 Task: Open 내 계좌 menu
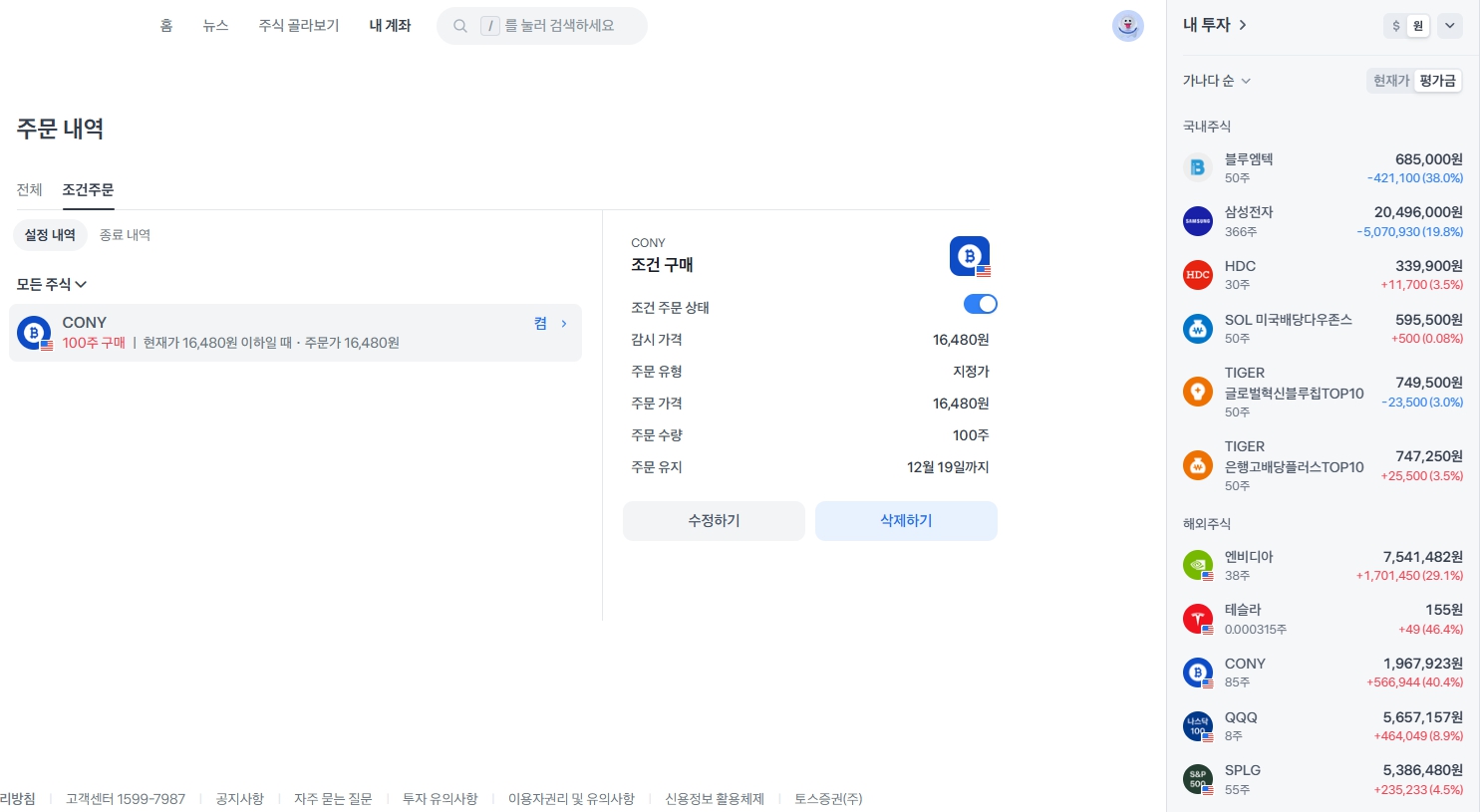coord(390,26)
